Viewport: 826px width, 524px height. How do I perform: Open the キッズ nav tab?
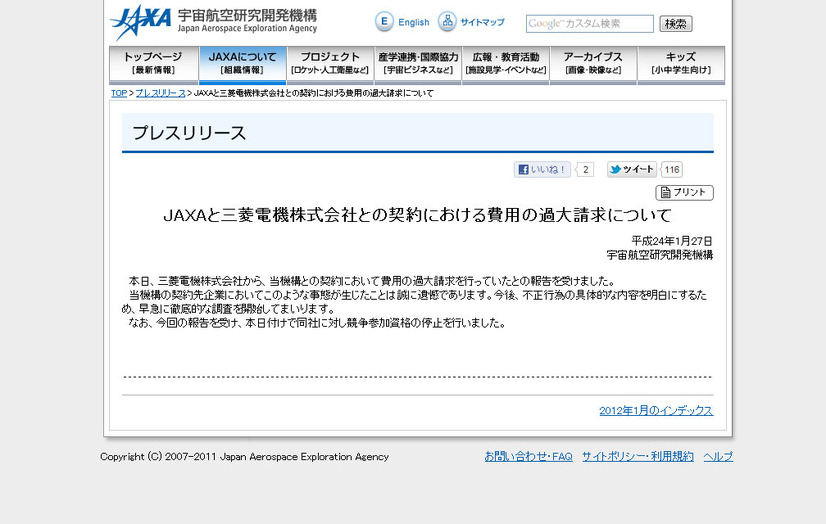tap(681, 65)
